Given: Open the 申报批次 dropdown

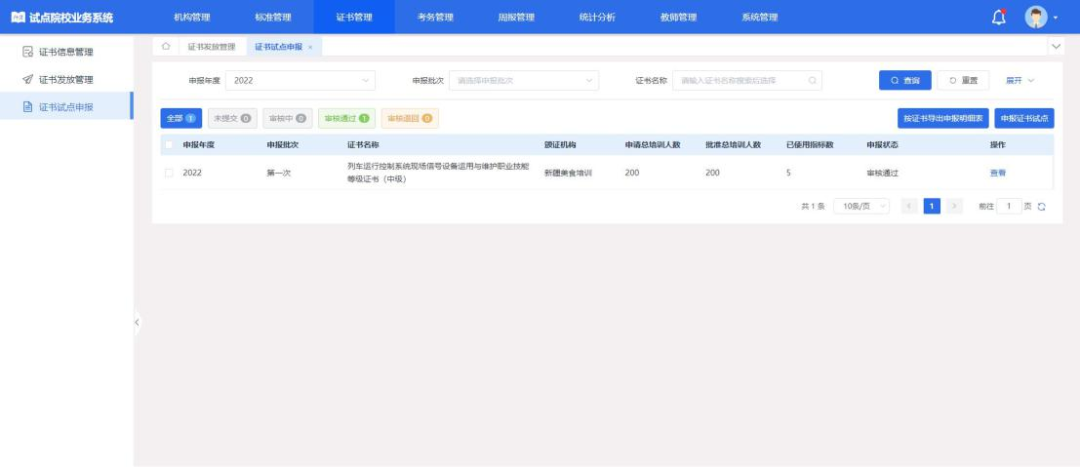Looking at the screenshot, I should [524, 81].
